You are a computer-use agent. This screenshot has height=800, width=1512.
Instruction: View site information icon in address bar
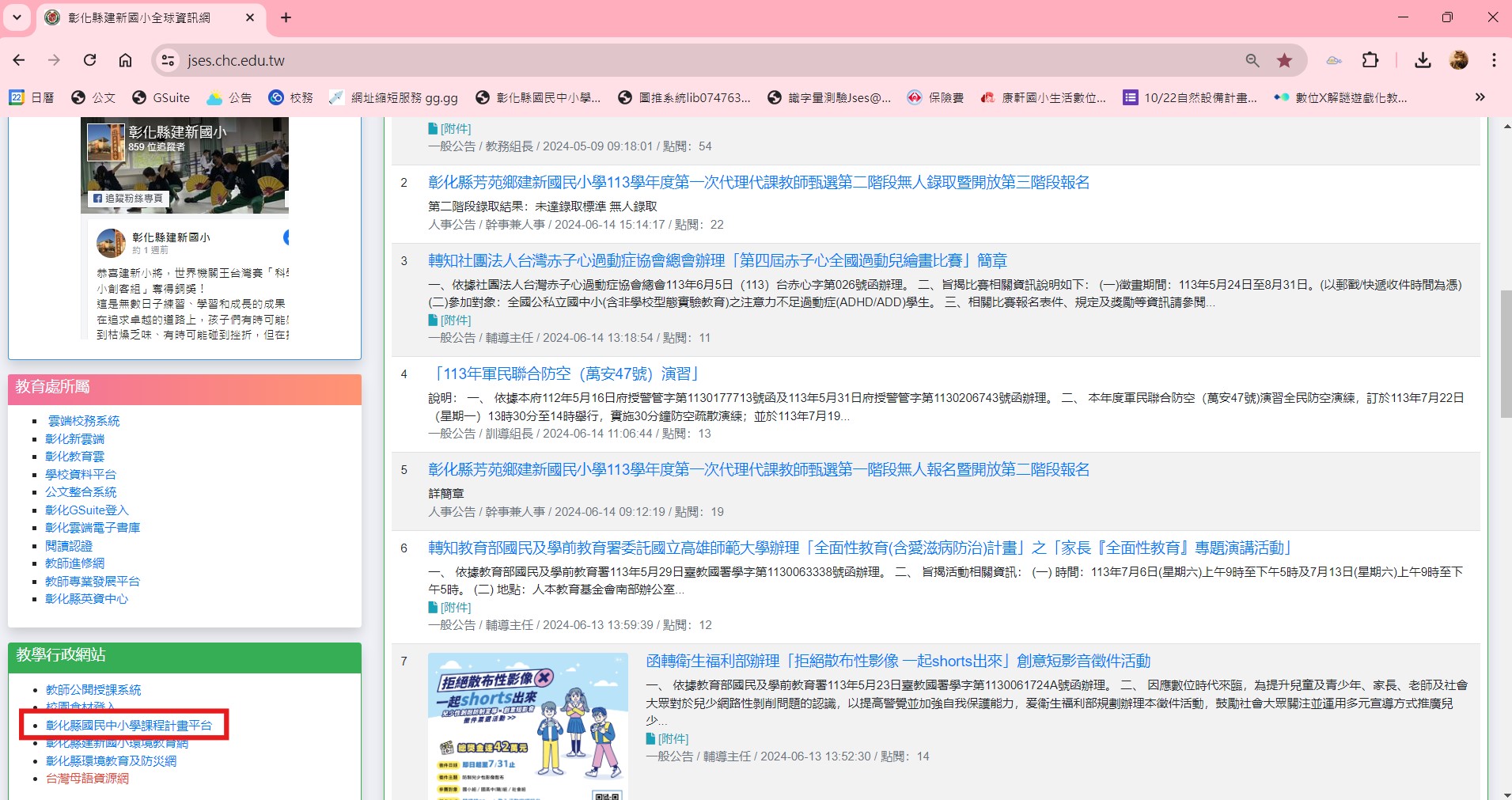click(168, 60)
